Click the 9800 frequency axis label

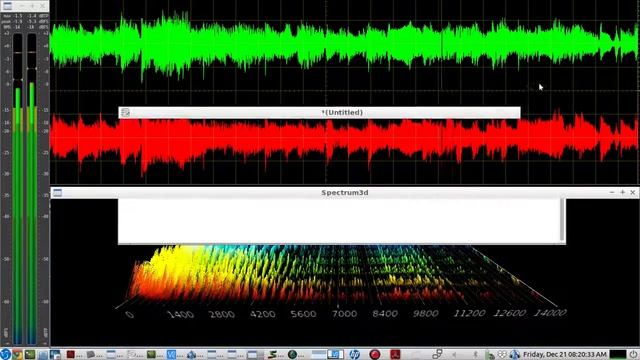click(426, 313)
